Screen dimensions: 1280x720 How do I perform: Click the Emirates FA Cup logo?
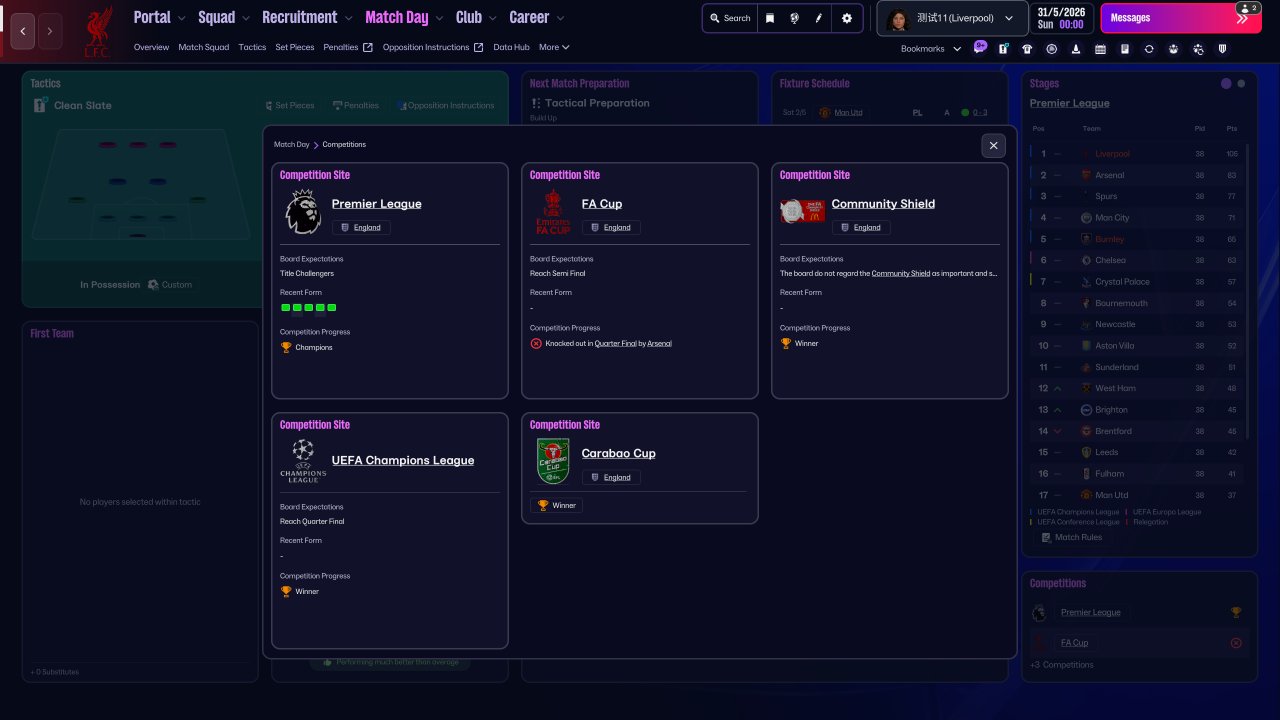click(x=553, y=212)
